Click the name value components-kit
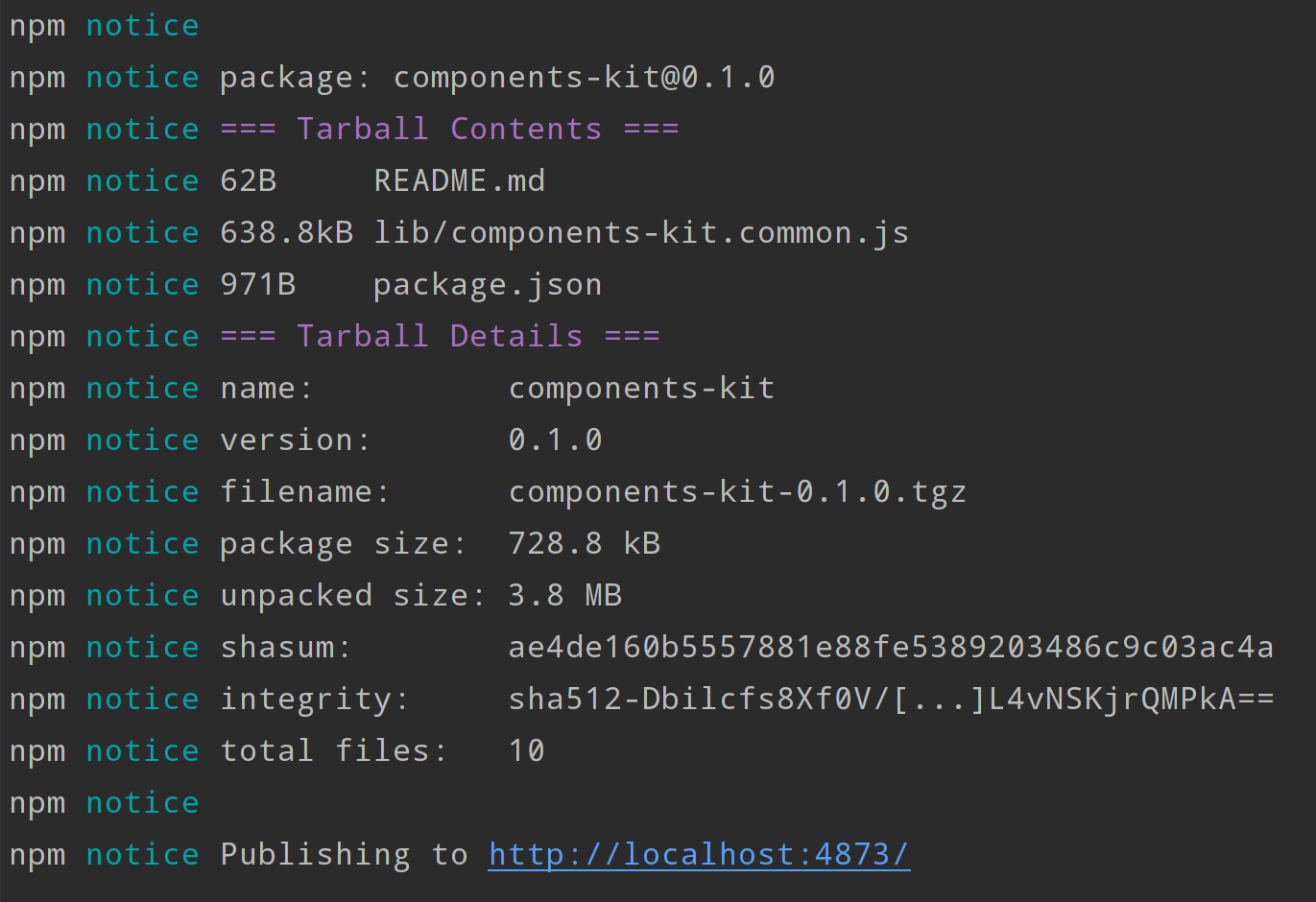This screenshot has width=1316, height=902. 640,388
